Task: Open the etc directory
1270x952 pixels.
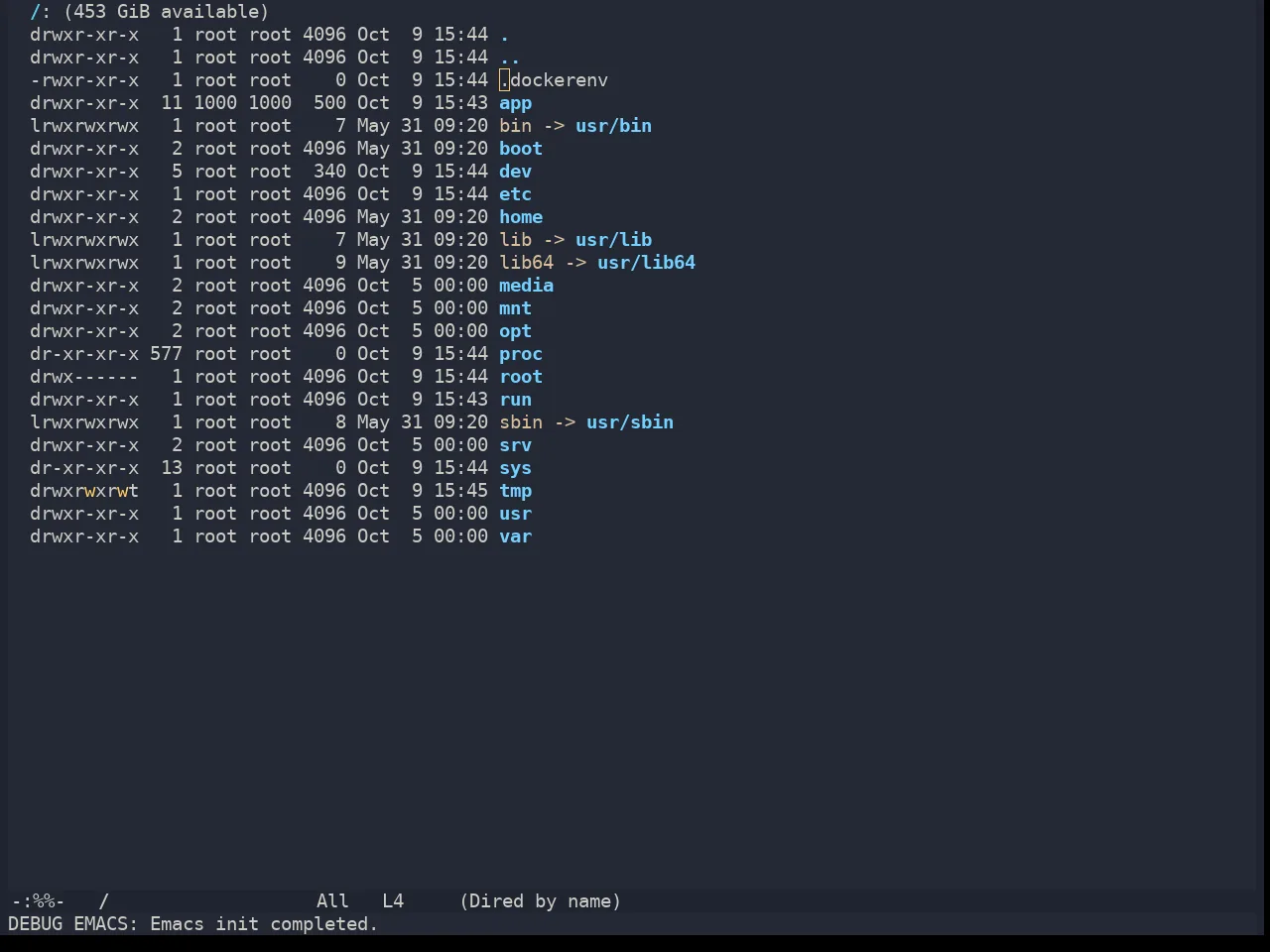Action: click(x=515, y=194)
